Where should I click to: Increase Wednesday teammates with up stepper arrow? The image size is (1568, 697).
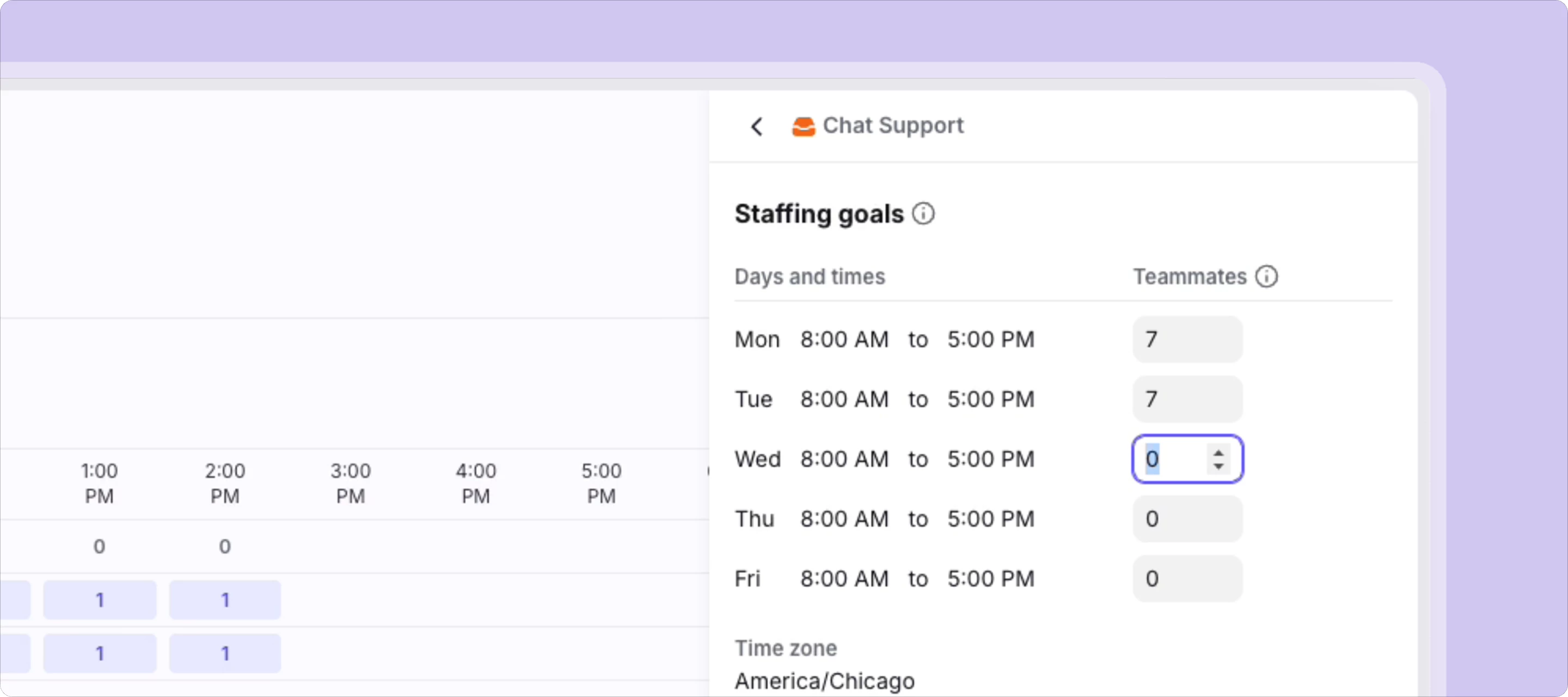1218,453
